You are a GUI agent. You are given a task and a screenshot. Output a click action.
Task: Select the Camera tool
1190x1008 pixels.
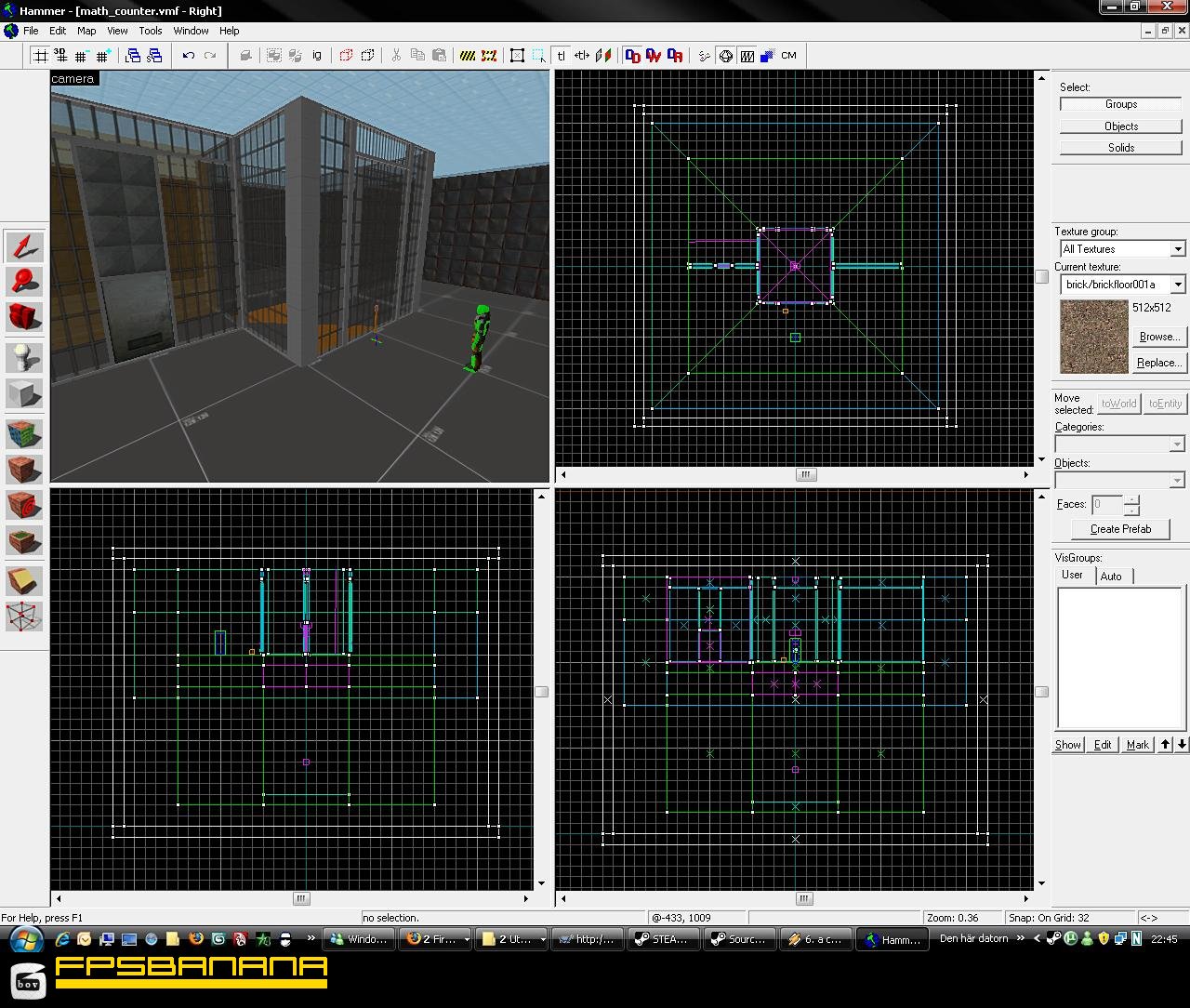tap(24, 317)
